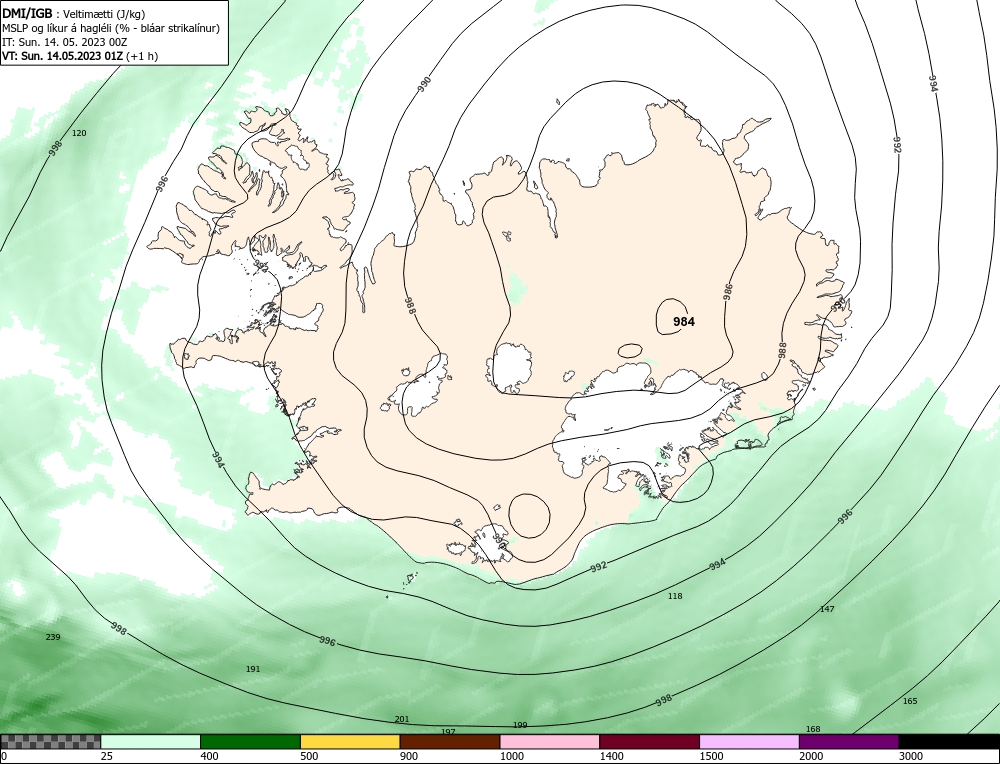Image resolution: width=1000 pixels, height=764 pixels.
Task: Click the "IT: Sun. 14. 05. 2023 00Z" line
Action: coord(64,42)
